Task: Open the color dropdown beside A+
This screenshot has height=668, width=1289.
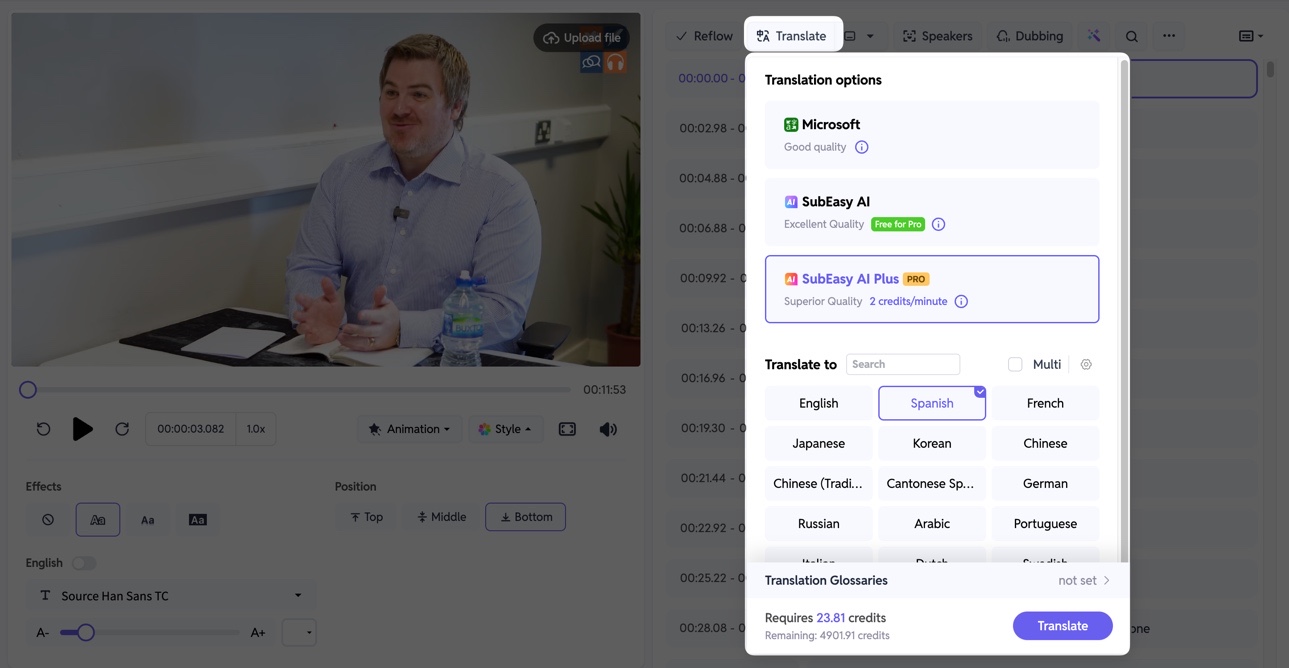Action: pos(299,632)
